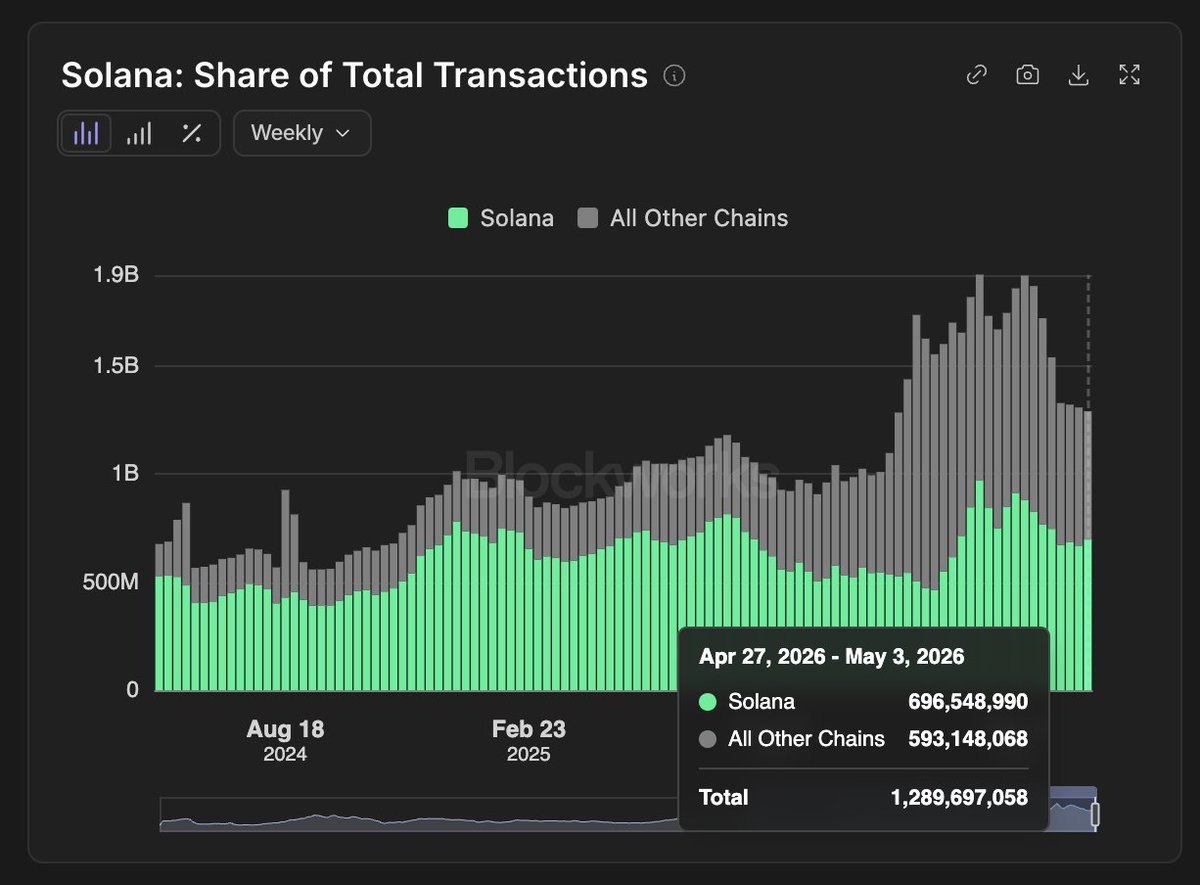Click All Other Chains value 593,148,068
The width and height of the screenshot is (1200, 885).
[968, 739]
